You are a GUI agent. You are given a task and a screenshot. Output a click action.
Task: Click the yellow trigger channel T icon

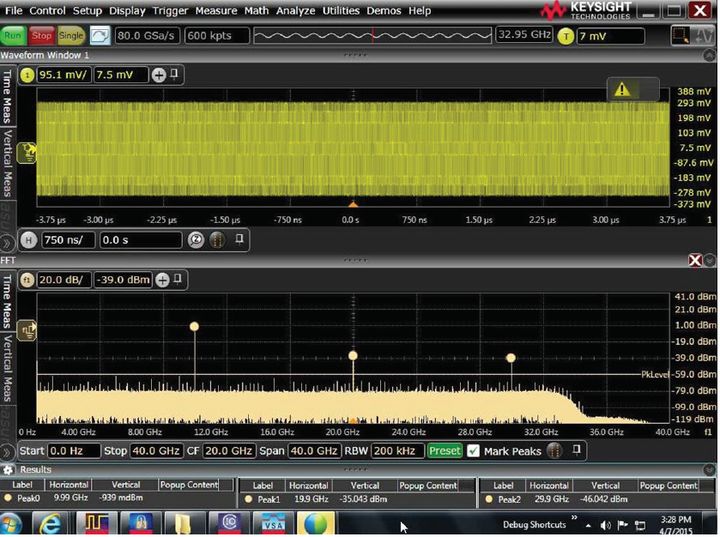pyautogui.click(x=566, y=35)
